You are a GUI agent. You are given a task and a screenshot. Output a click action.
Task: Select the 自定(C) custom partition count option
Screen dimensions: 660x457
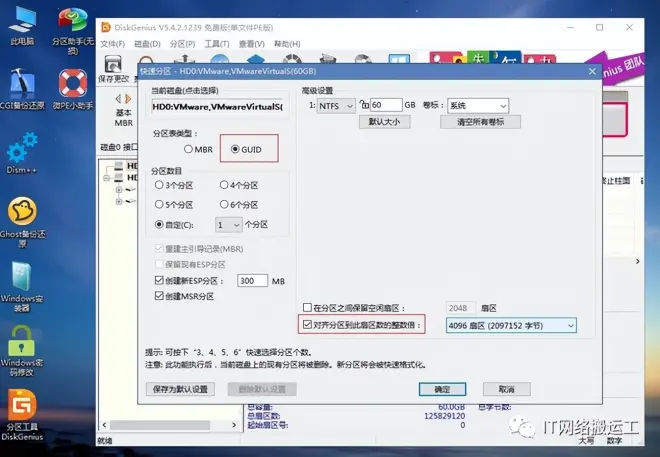(174, 225)
